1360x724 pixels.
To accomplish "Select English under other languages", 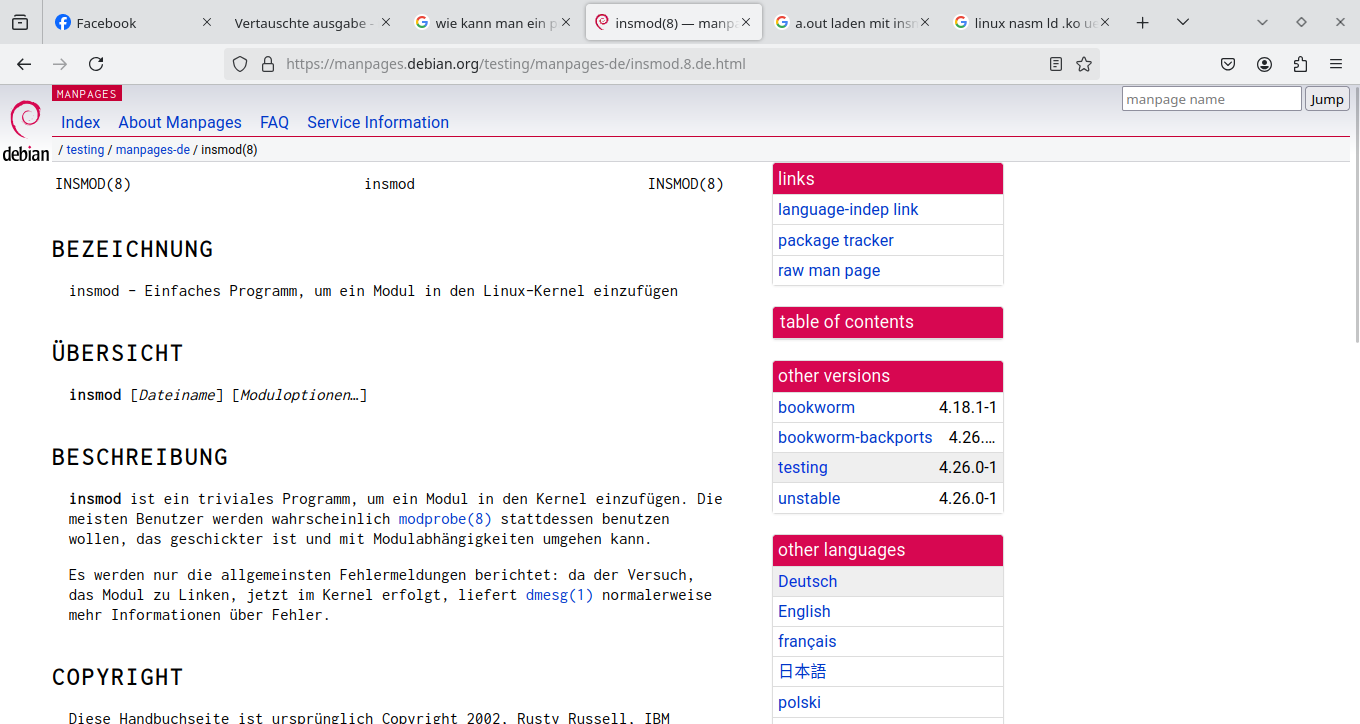I will tap(804, 611).
